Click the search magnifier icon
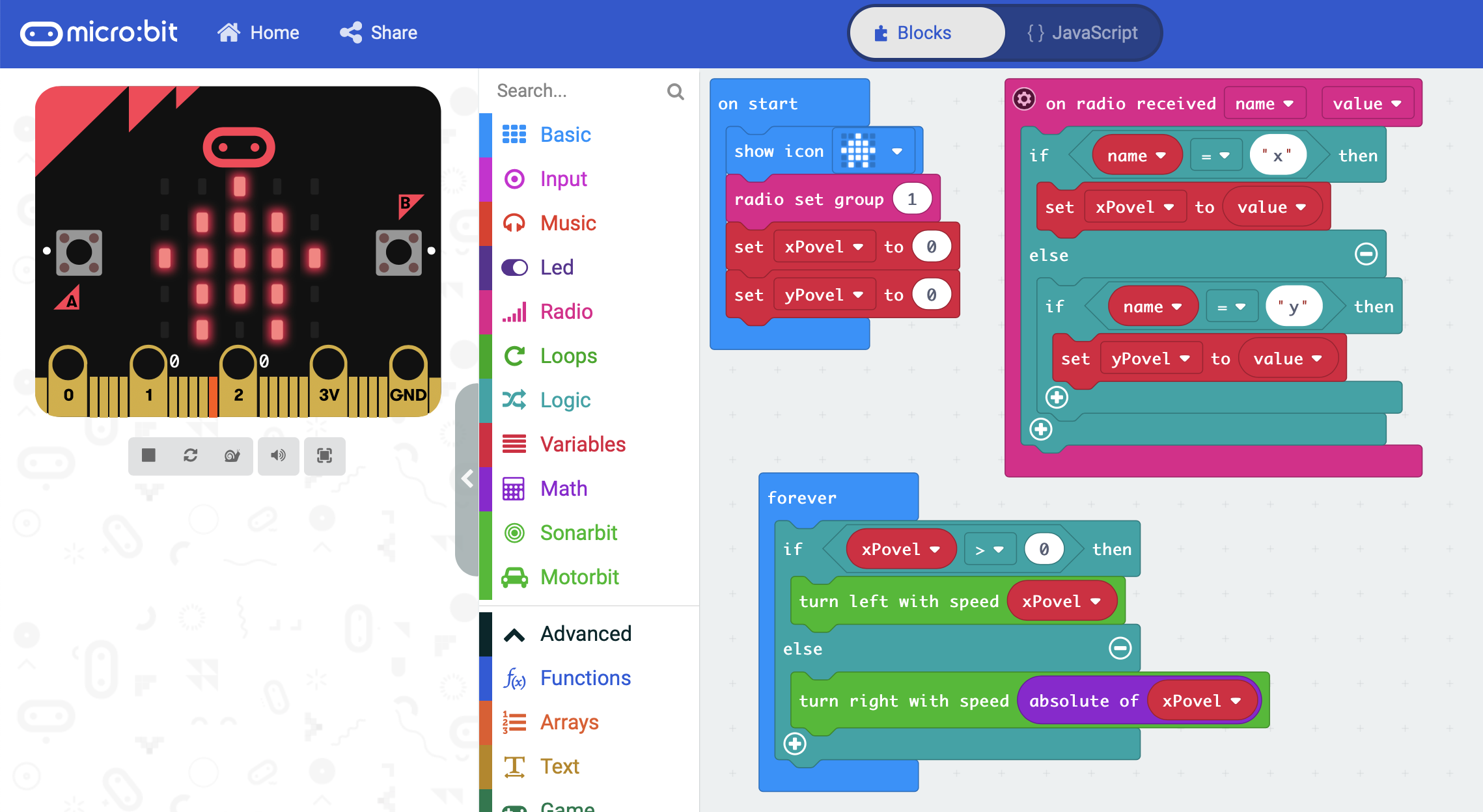 [675, 92]
